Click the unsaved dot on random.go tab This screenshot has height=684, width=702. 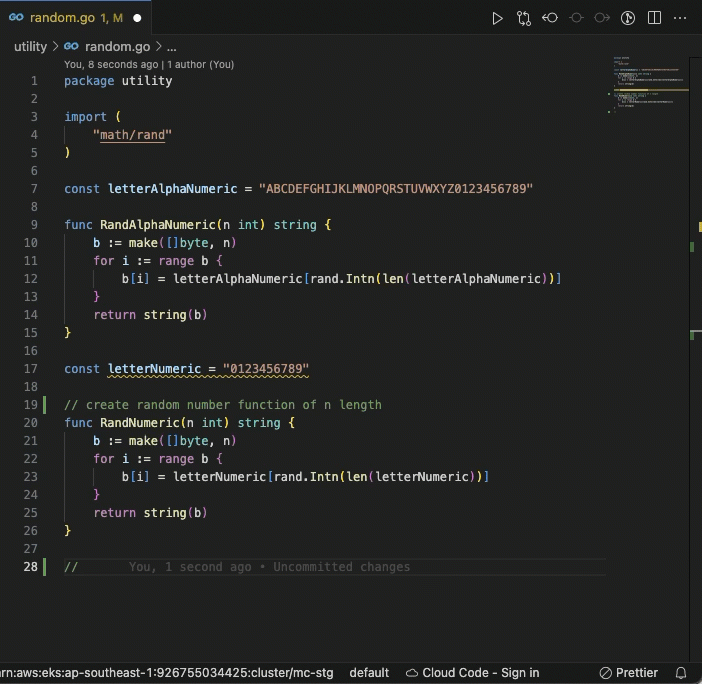coord(137,18)
